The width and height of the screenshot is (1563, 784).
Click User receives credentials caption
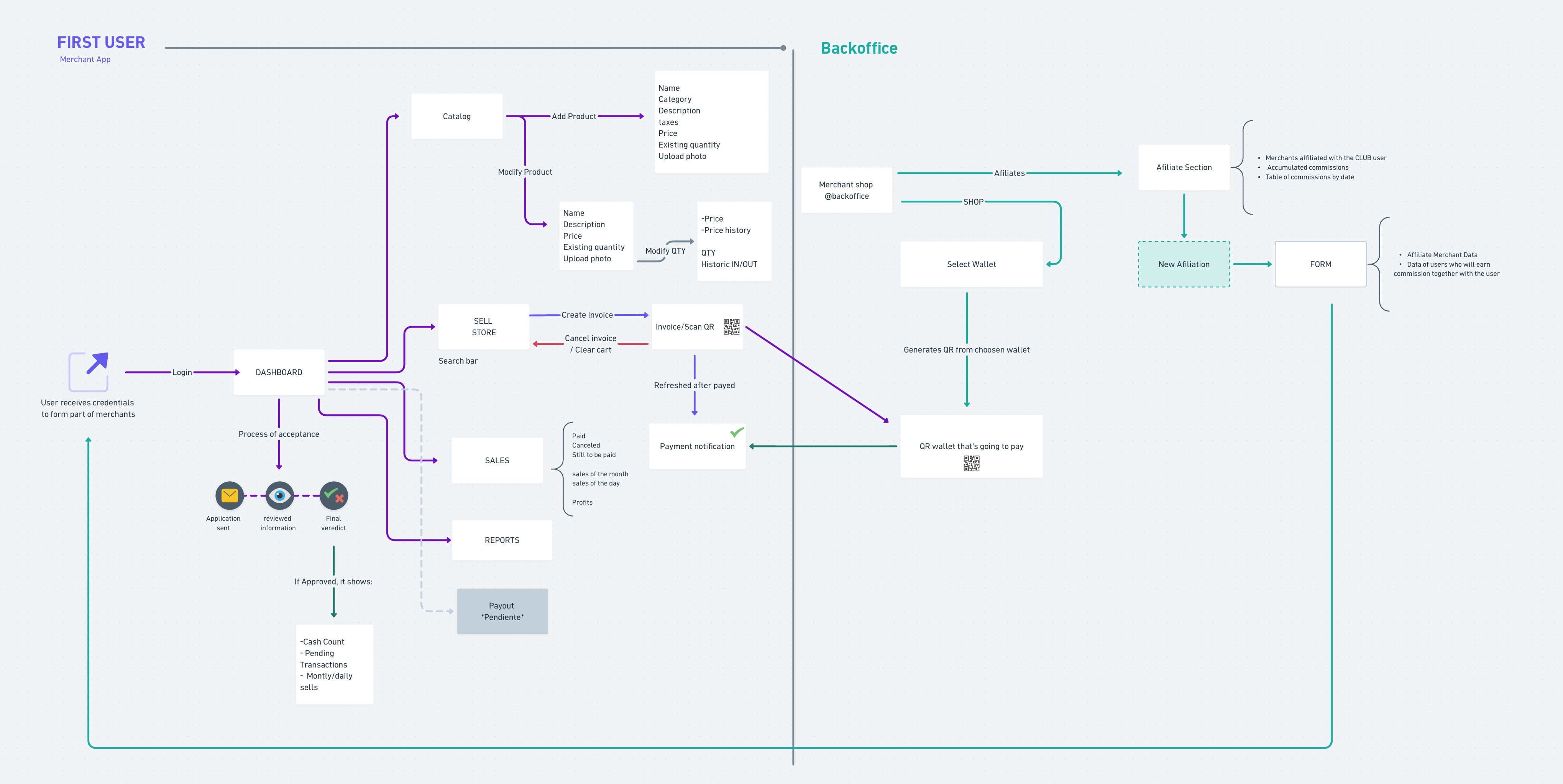[88, 408]
